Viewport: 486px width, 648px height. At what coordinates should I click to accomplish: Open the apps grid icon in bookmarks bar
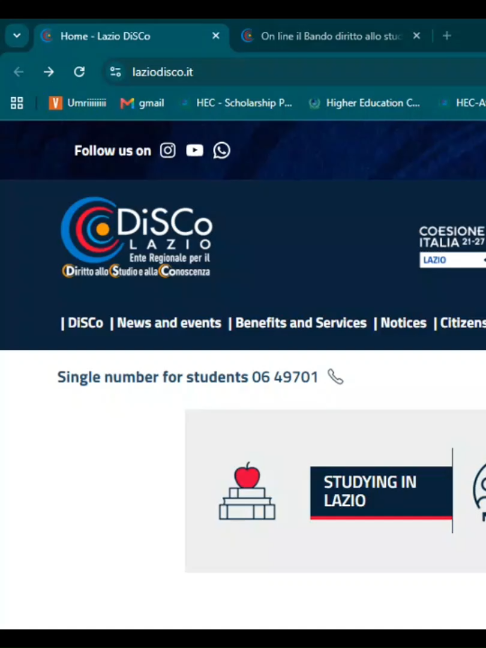(17, 103)
